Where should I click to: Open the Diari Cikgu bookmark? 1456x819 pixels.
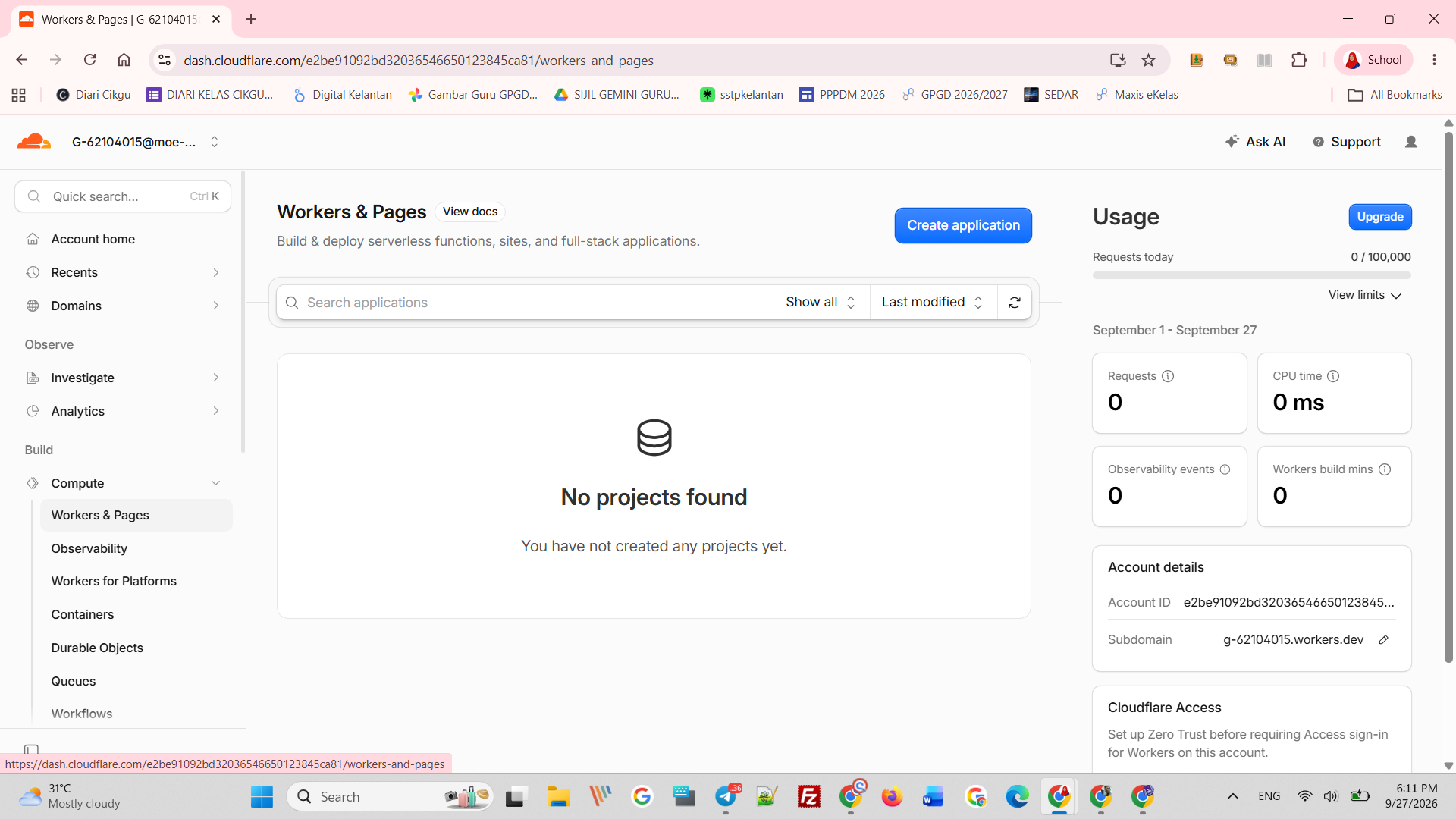[x=93, y=95]
